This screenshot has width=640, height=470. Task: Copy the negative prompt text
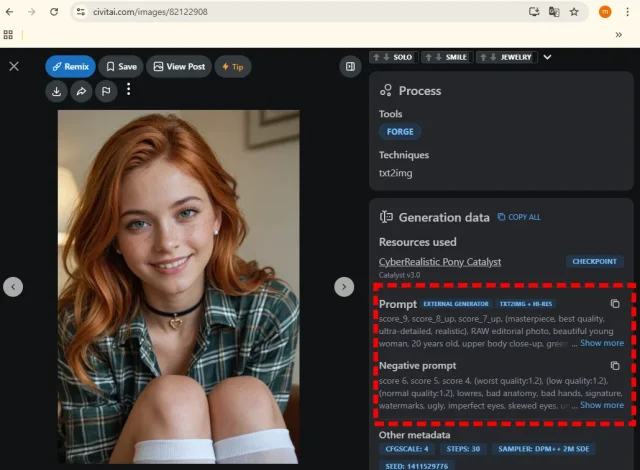click(x=615, y=366)
